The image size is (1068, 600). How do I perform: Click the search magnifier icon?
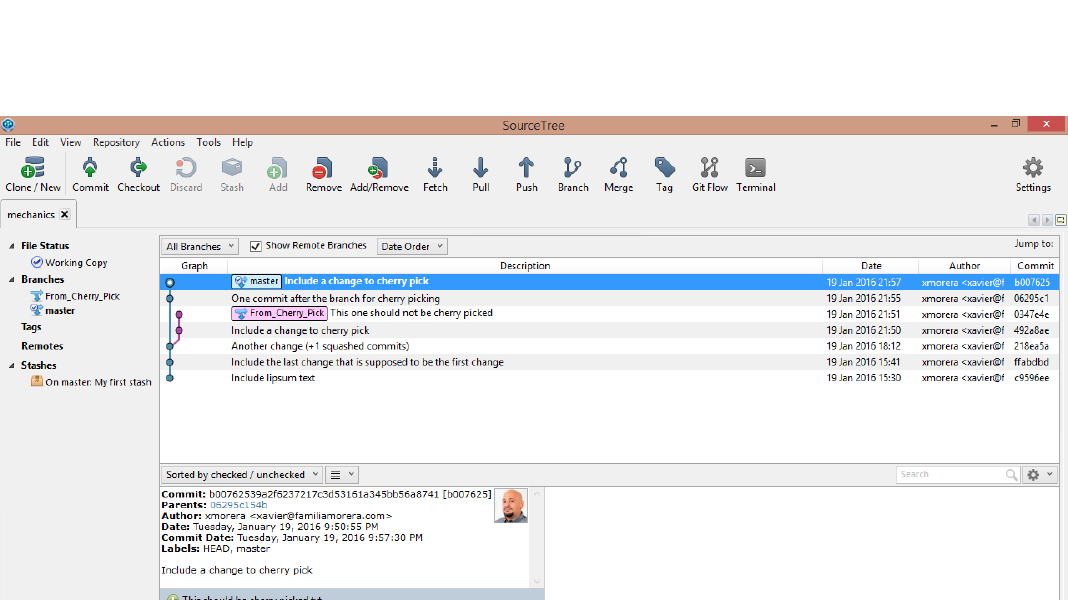point(1011,475)
